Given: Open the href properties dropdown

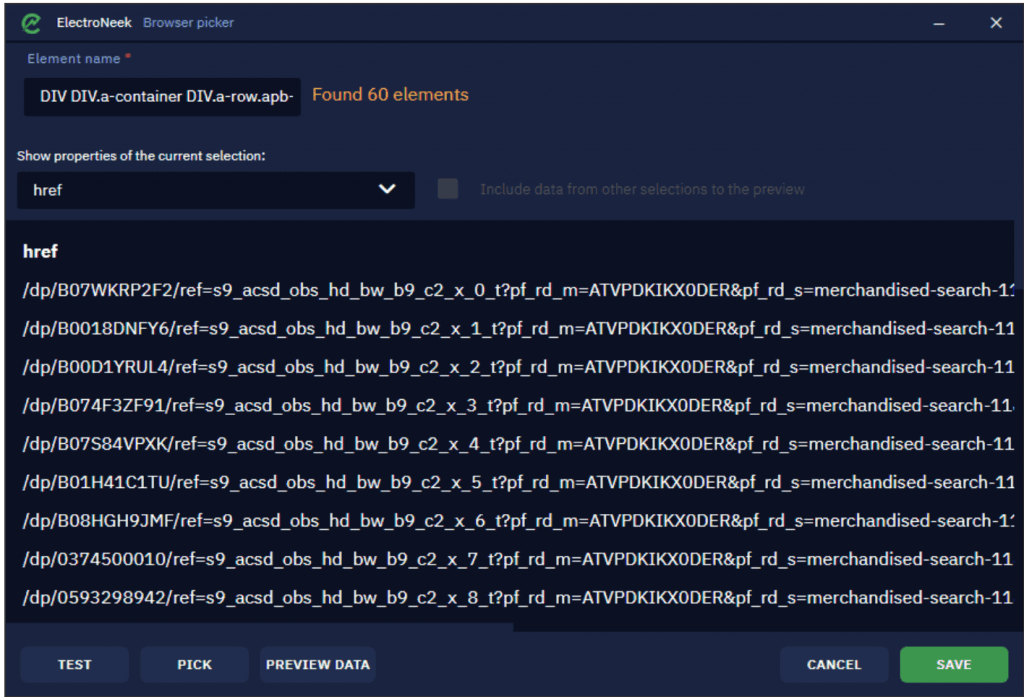Looking at the screenshot, I should [x=216, y=190].
